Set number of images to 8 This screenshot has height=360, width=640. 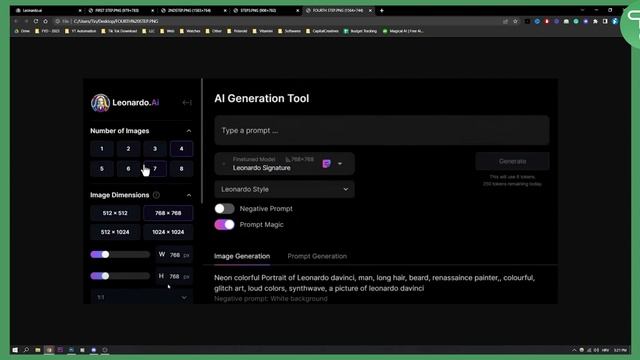[x=181, y=169]
